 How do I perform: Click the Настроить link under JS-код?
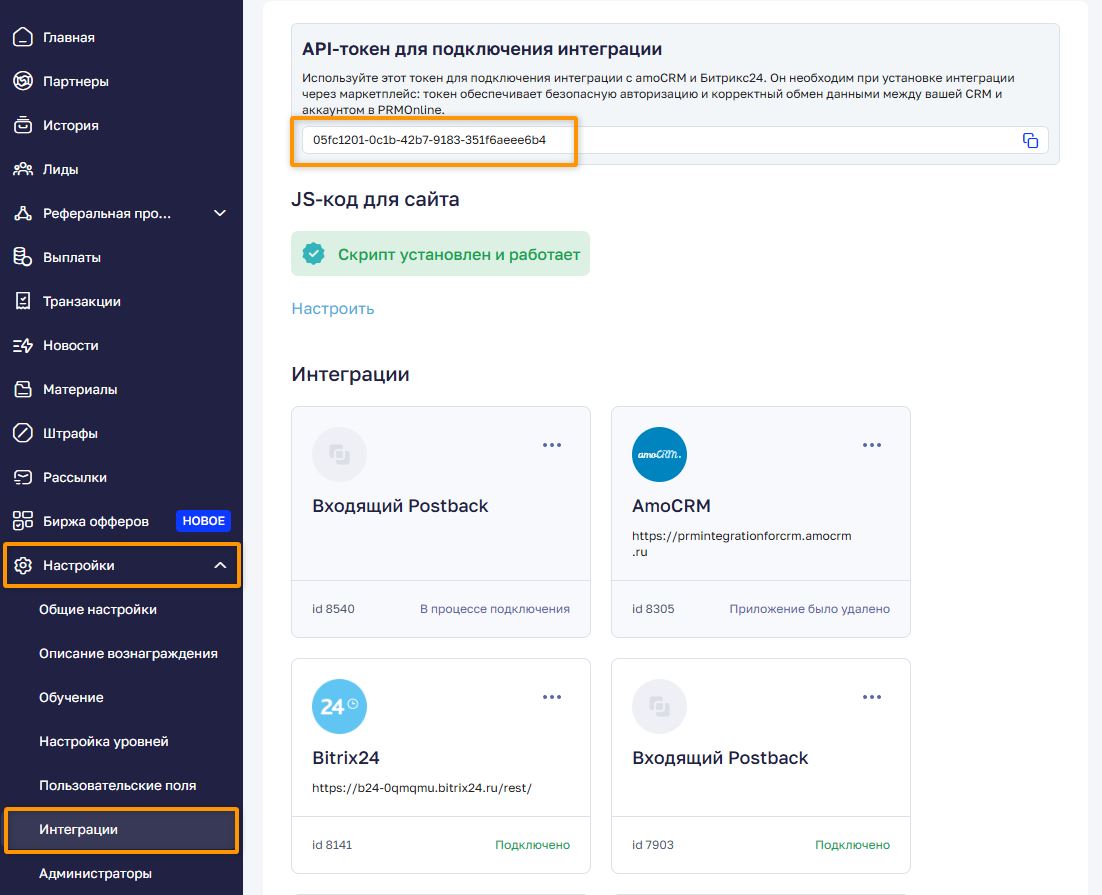coord(333,309)
